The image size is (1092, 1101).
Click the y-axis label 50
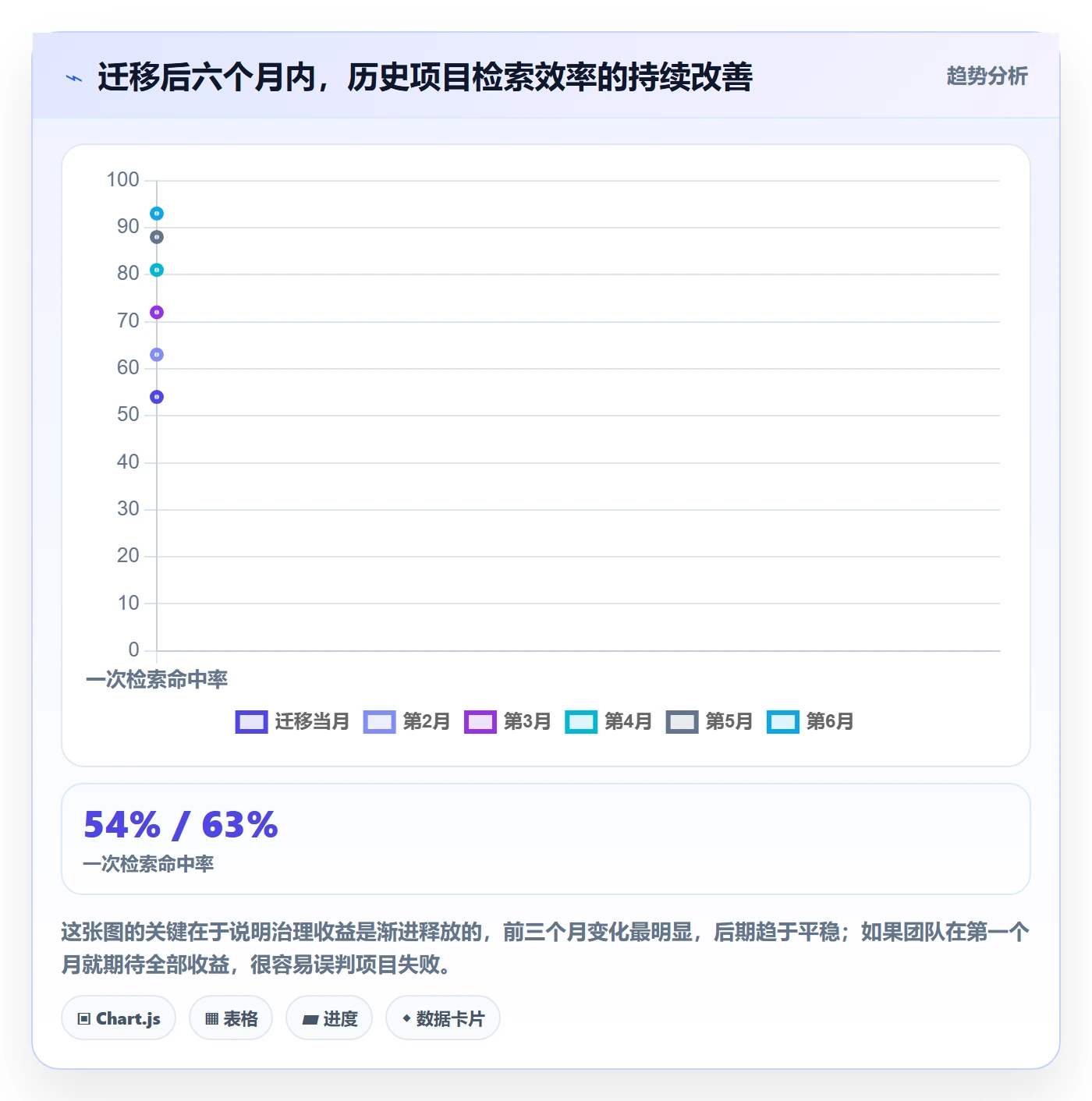[128, 414]
